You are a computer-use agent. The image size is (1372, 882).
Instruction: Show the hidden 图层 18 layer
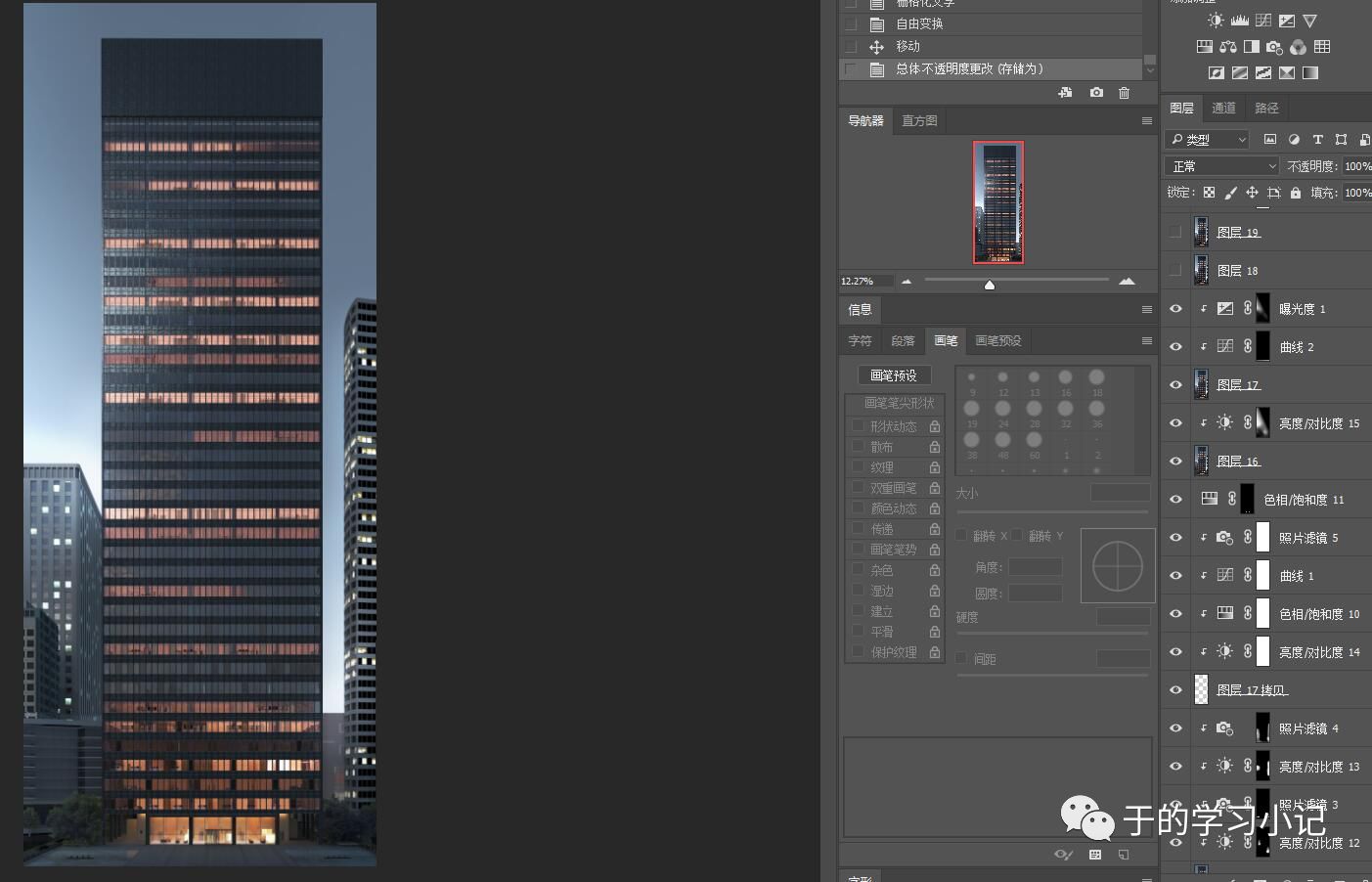coord(1175,270)
